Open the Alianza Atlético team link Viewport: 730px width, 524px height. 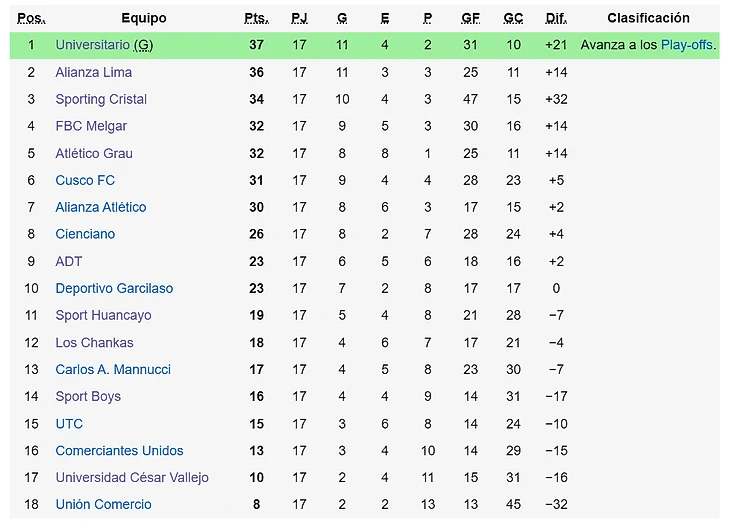click(101, 207)
